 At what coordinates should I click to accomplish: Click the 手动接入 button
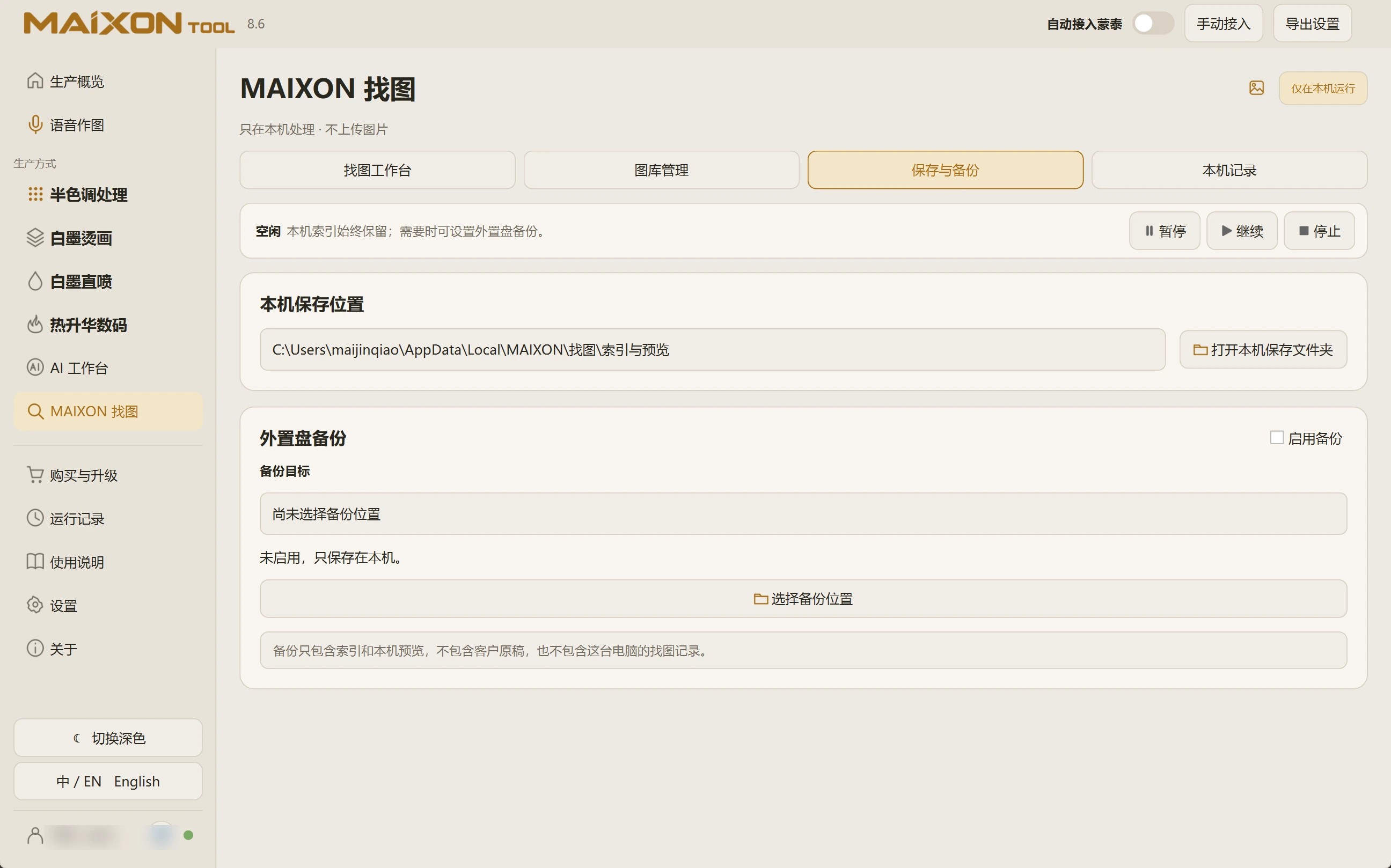1224,24
